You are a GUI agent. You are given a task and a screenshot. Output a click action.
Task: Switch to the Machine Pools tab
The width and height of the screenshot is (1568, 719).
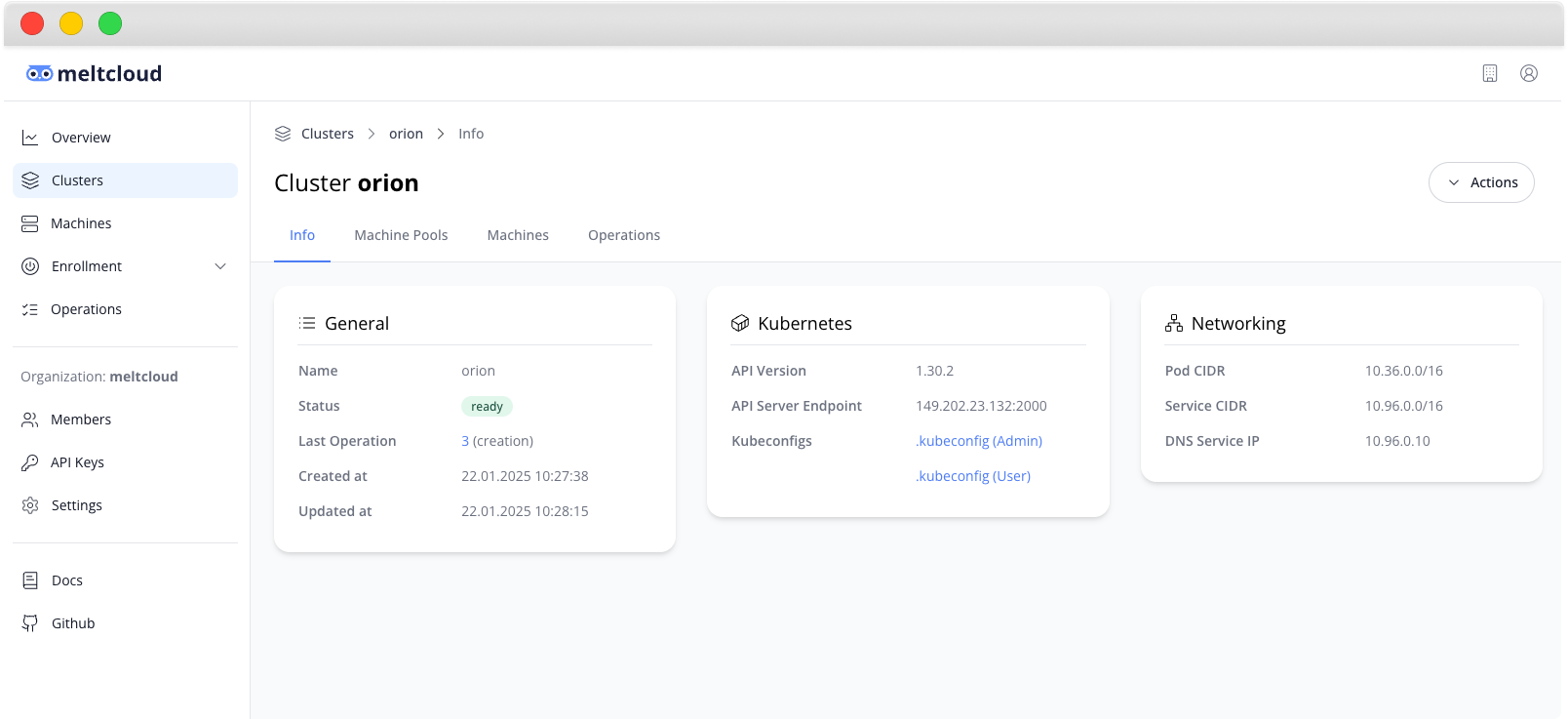click(401, 235)
